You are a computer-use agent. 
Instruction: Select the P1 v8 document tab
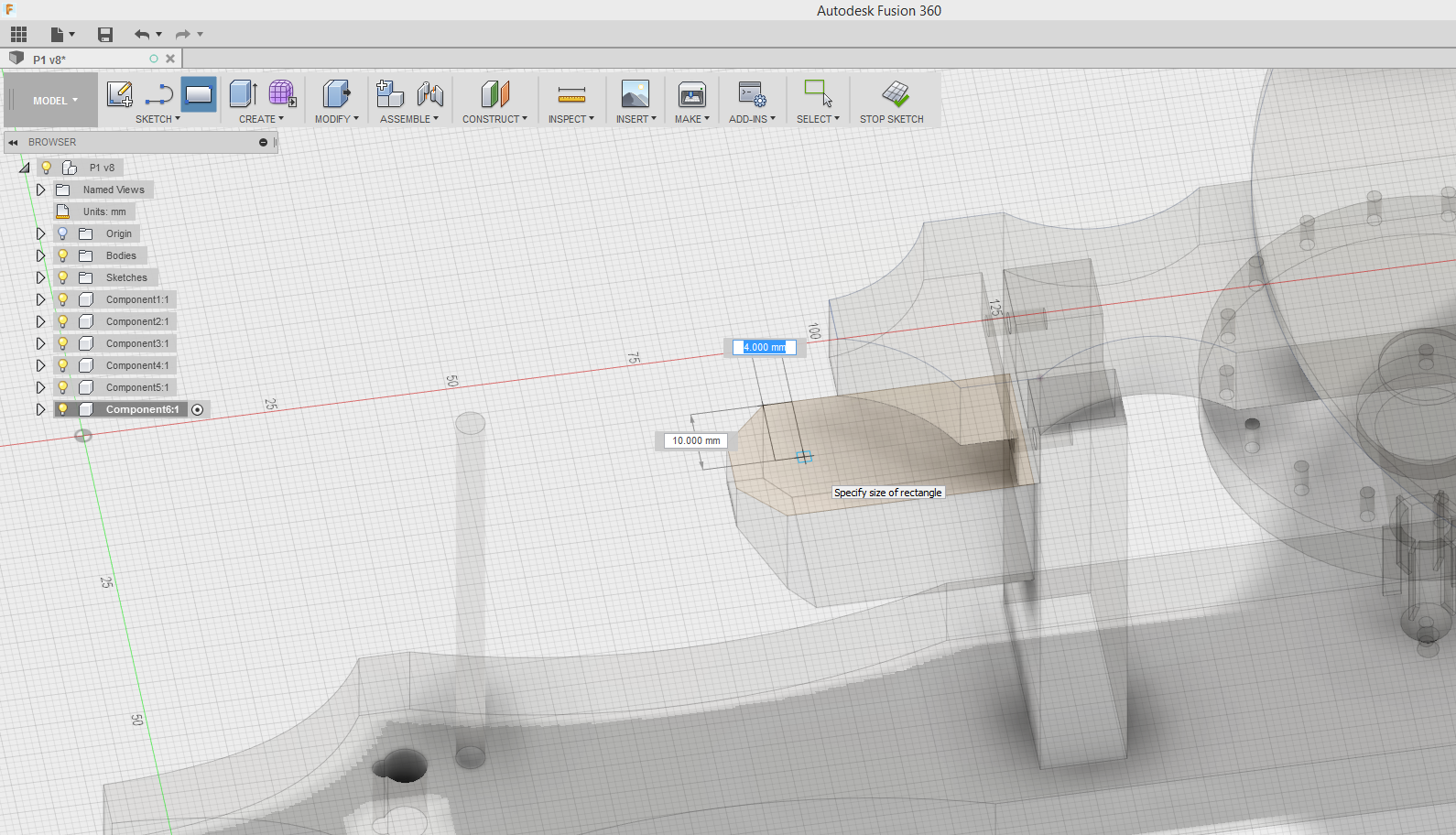click(x=49, y=60)
